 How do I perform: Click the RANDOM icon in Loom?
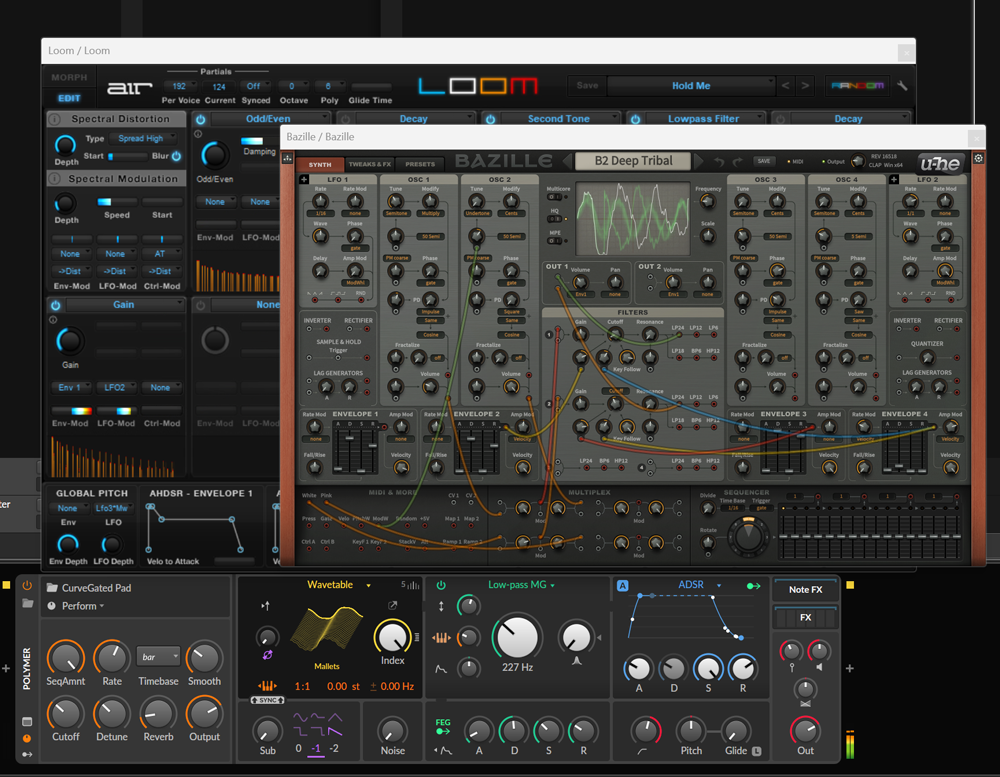(857, 86)
